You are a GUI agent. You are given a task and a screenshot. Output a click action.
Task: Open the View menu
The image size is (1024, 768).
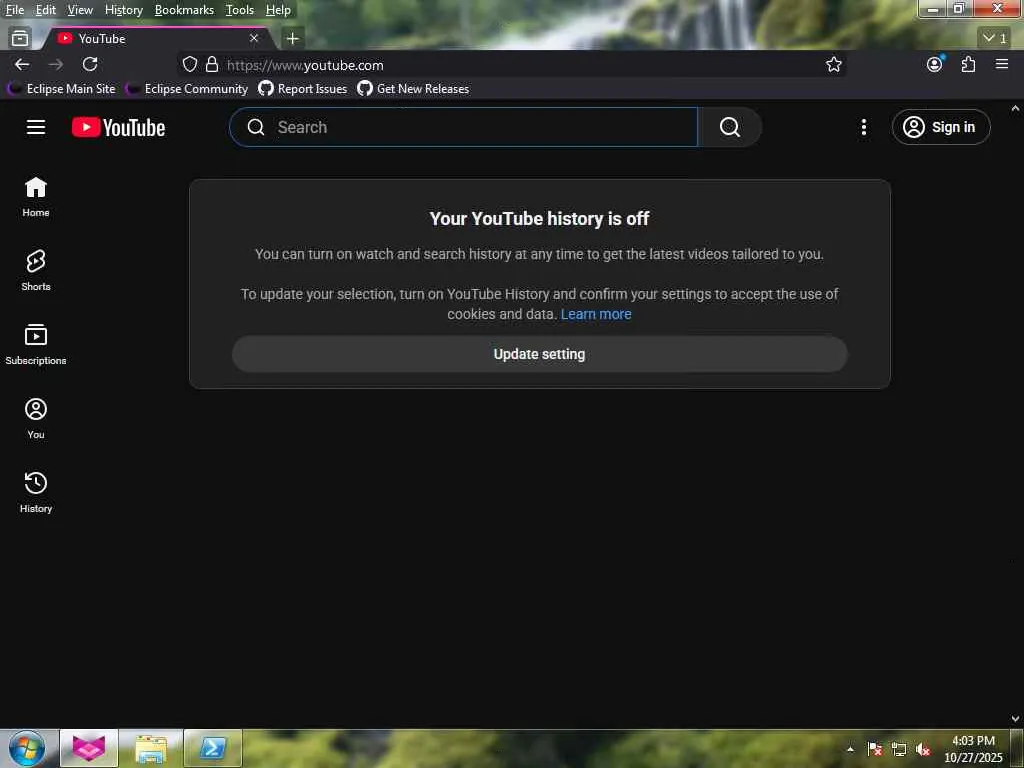click(80, 10)
